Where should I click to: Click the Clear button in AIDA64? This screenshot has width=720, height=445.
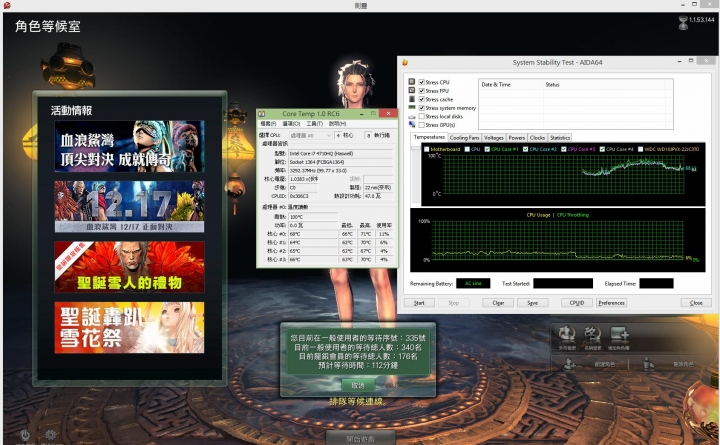tap(498, 303)
